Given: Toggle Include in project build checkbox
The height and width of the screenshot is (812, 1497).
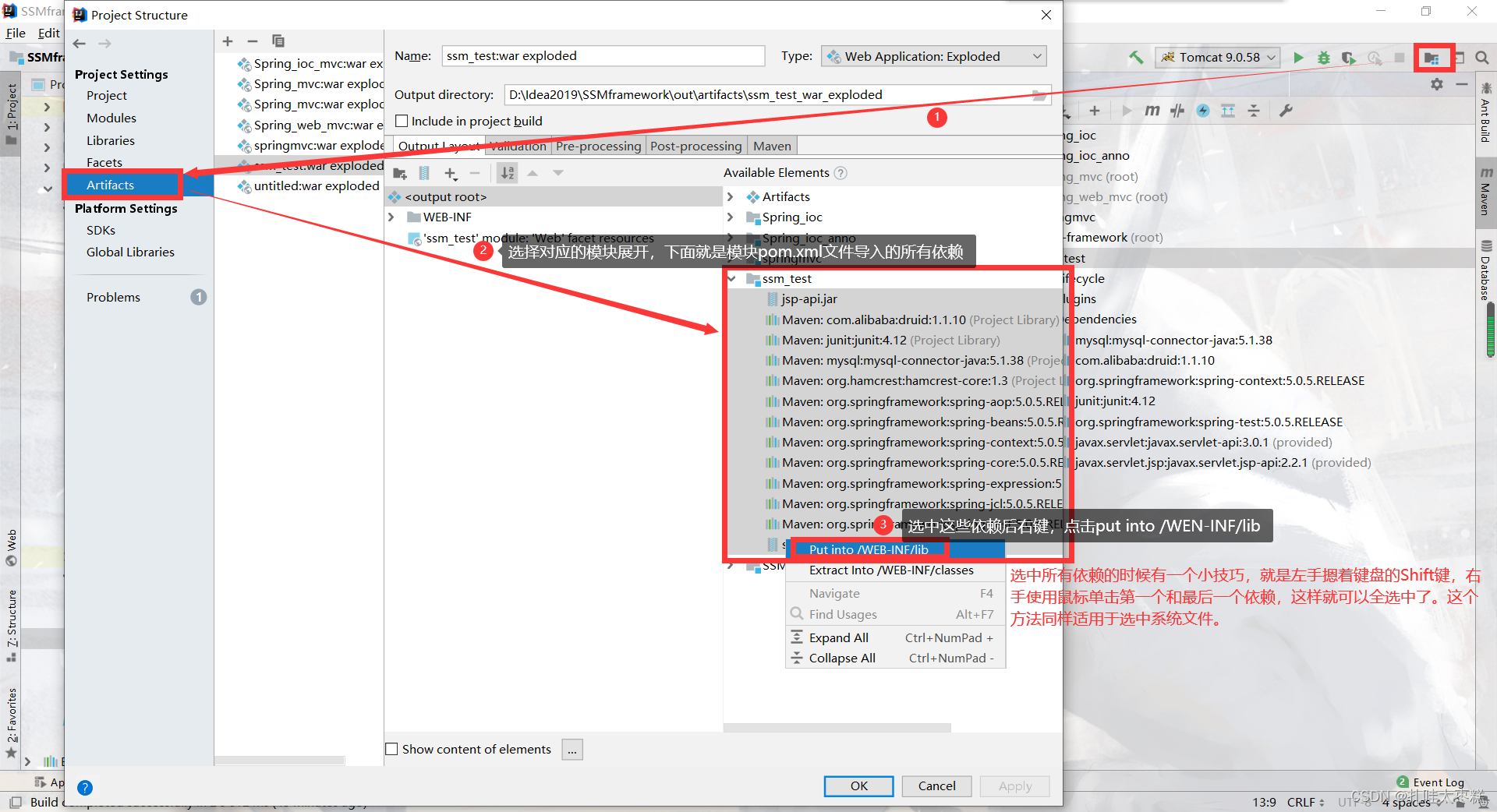Looking at the screenshot, I should click(402, 121).
